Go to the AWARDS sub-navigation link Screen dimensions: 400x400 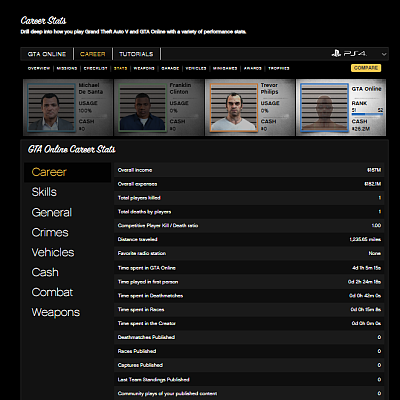pyautogui.click(x=253, y=68)
